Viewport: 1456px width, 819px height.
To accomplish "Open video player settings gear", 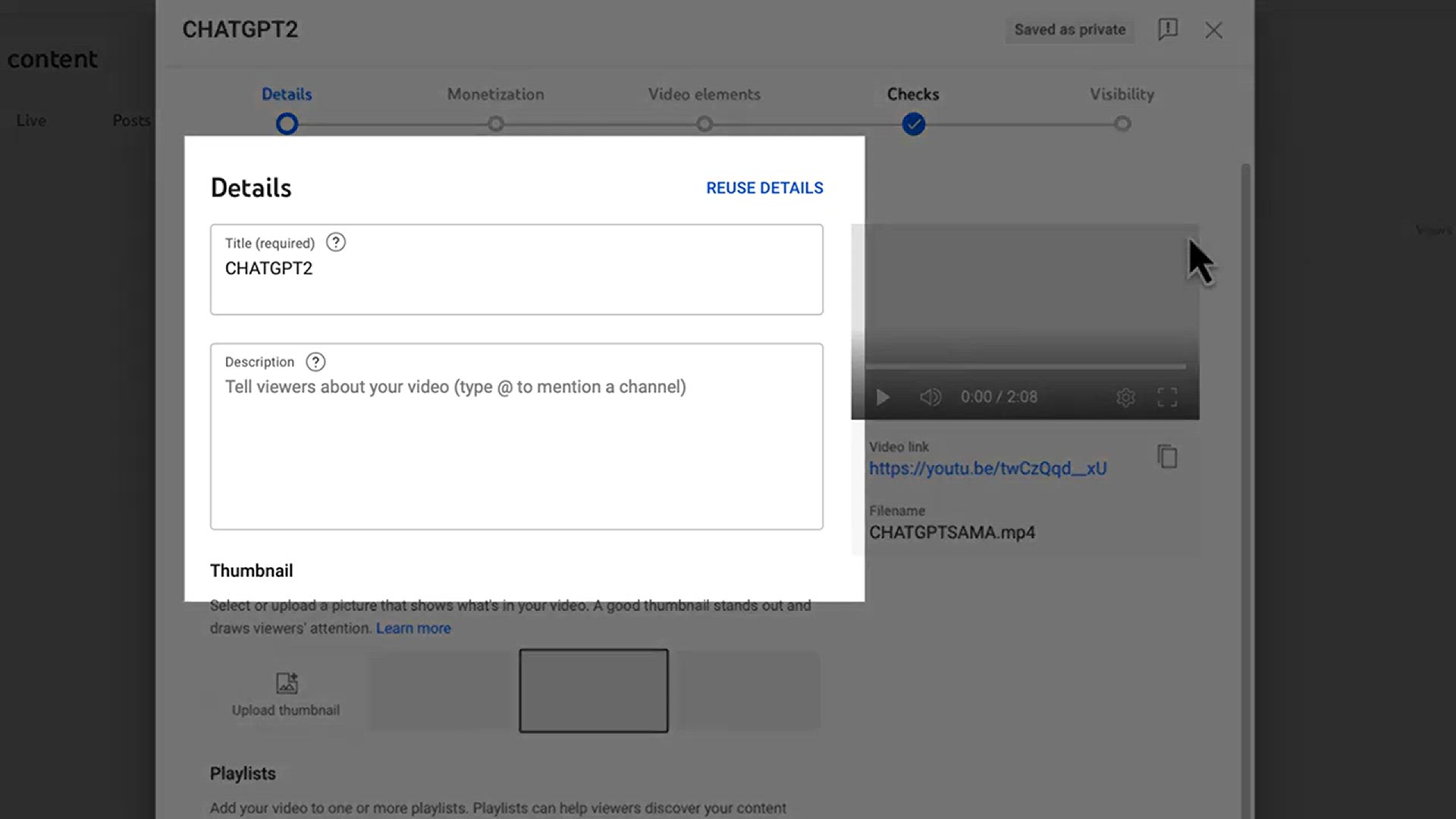I will click(x=1125, y=397).
